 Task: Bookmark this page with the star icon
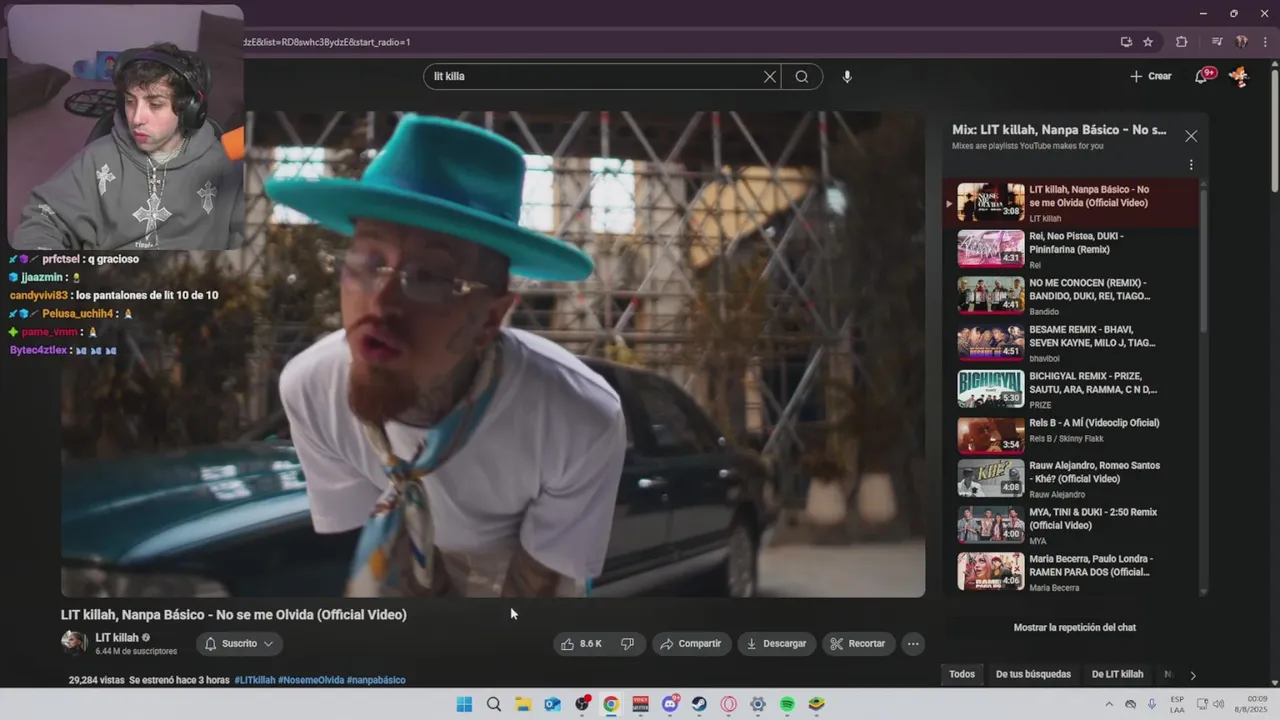point(1148,42)
